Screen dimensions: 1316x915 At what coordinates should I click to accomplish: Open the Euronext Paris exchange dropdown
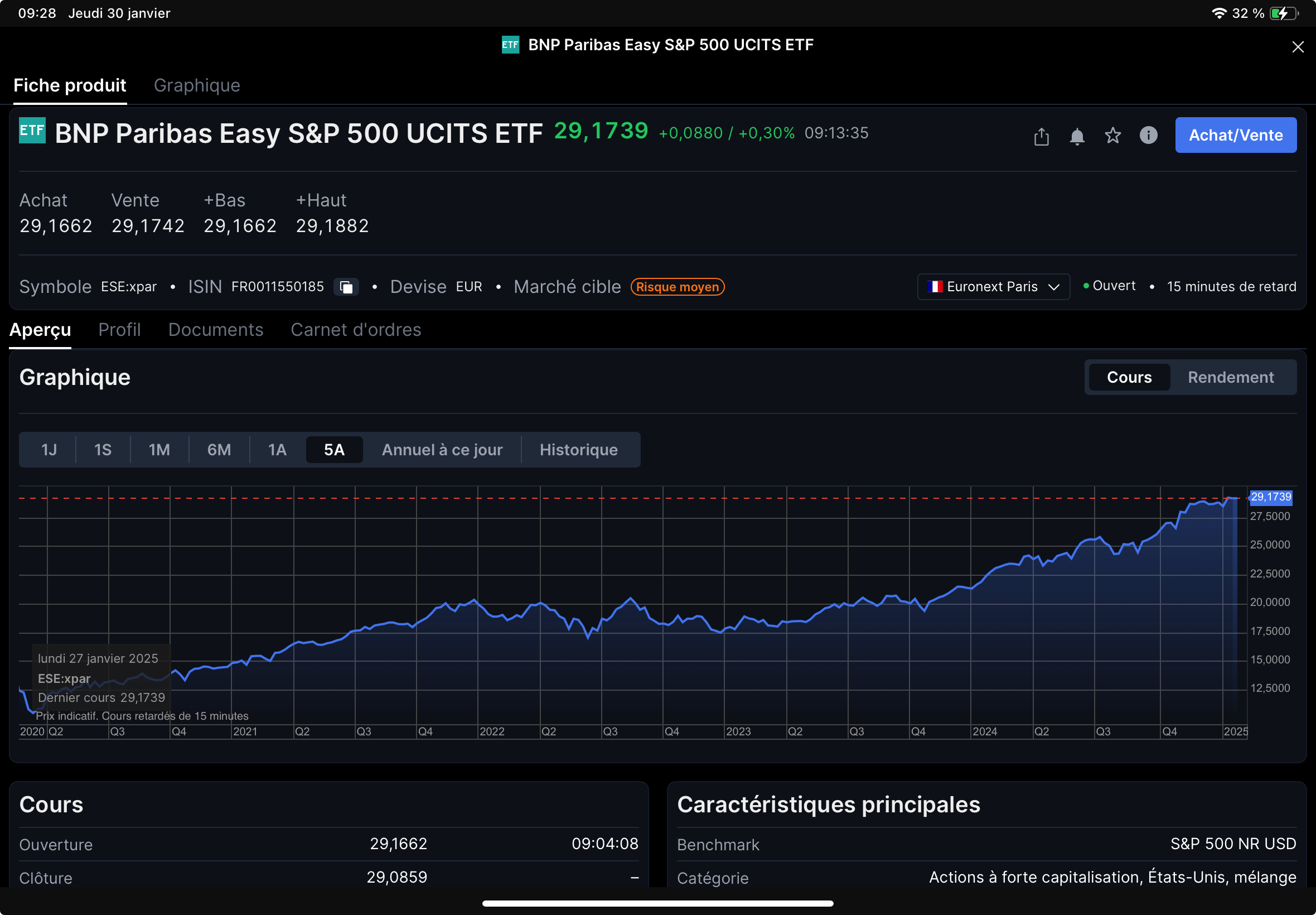pos(993,287)
